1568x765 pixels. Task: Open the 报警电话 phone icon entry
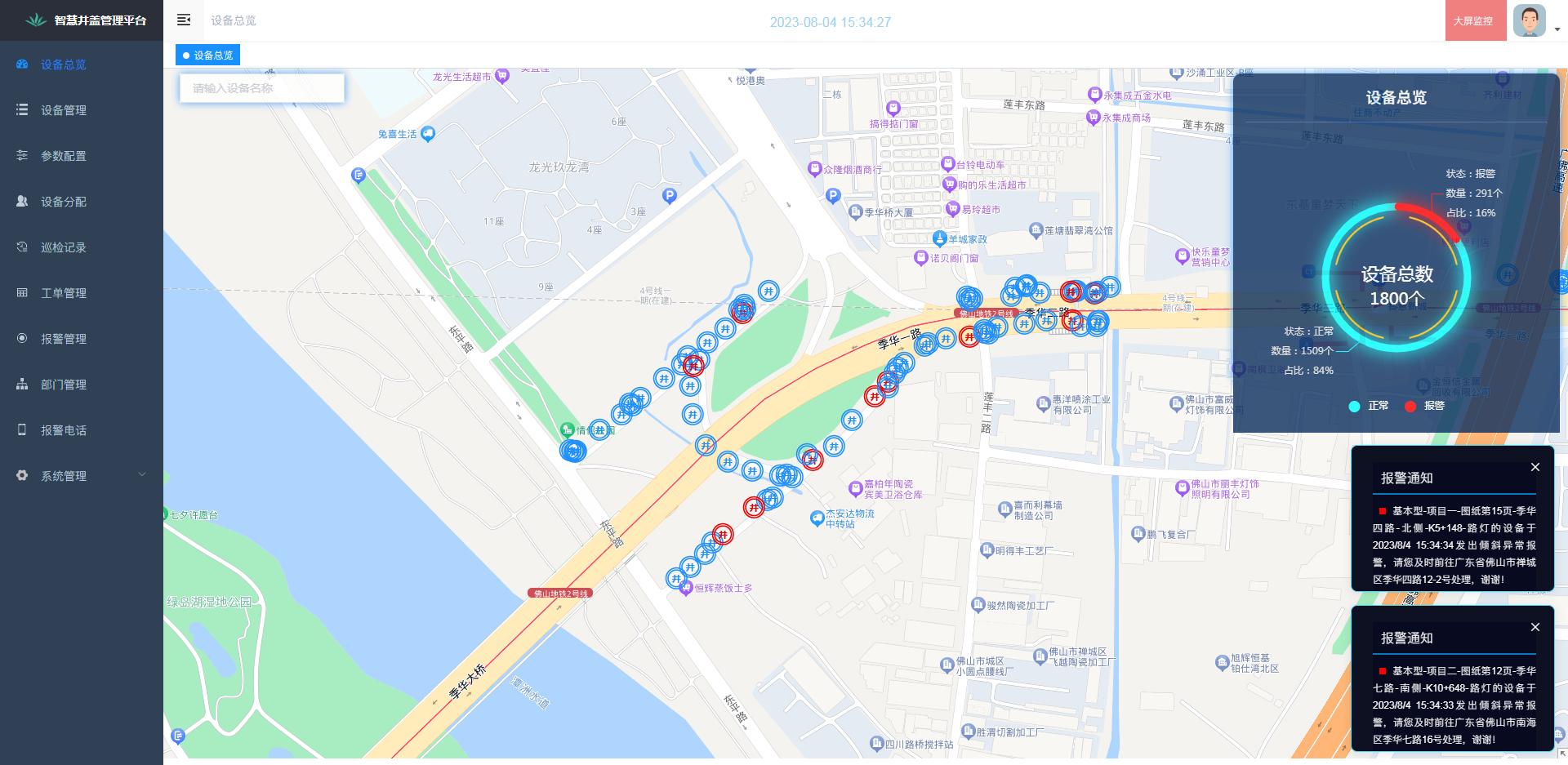(x=22, y=429)
